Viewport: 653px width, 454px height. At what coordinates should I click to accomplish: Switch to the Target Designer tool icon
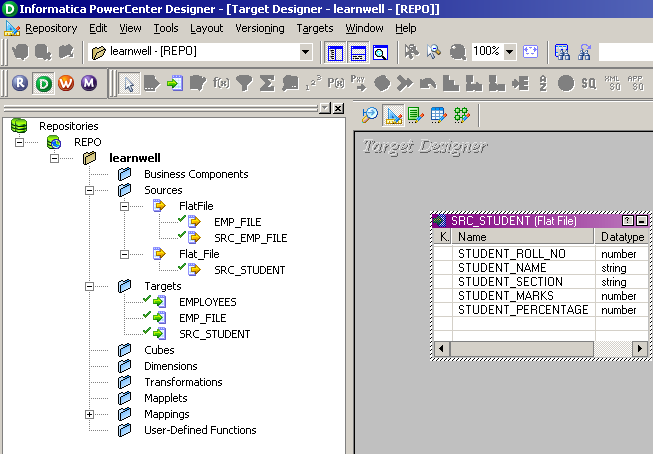[393, 115]
